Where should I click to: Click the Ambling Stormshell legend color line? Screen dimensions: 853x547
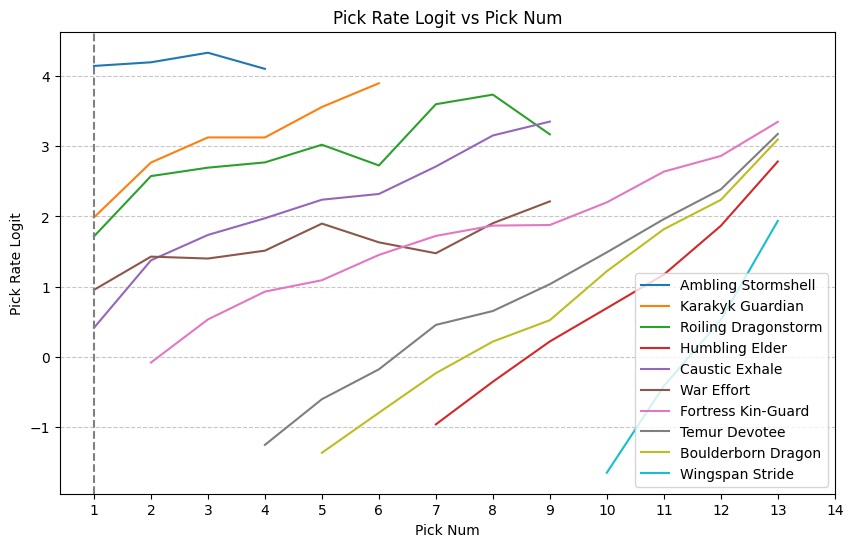pyautogui.click(x=661, y=286)
